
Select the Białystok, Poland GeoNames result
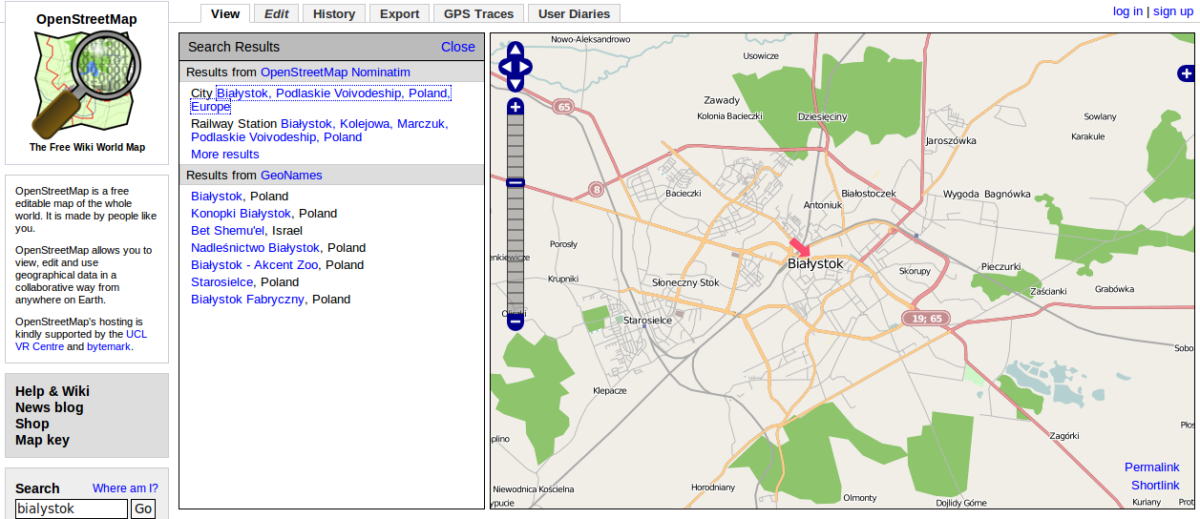point(217,196)
